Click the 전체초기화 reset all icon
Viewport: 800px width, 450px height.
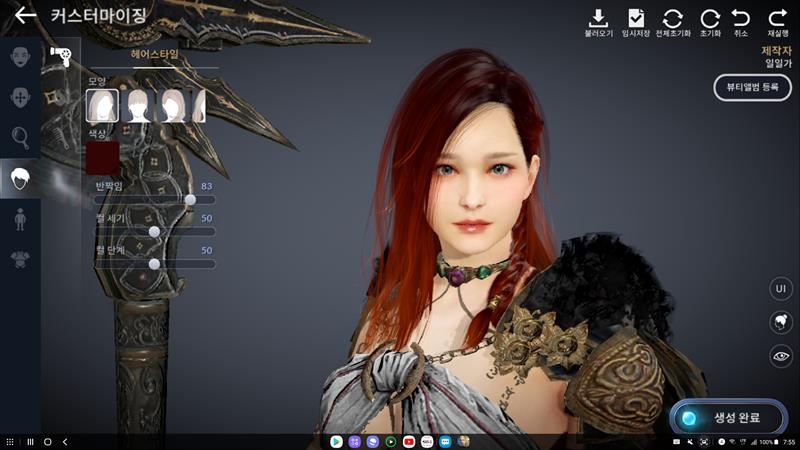(x=673, y=23)
